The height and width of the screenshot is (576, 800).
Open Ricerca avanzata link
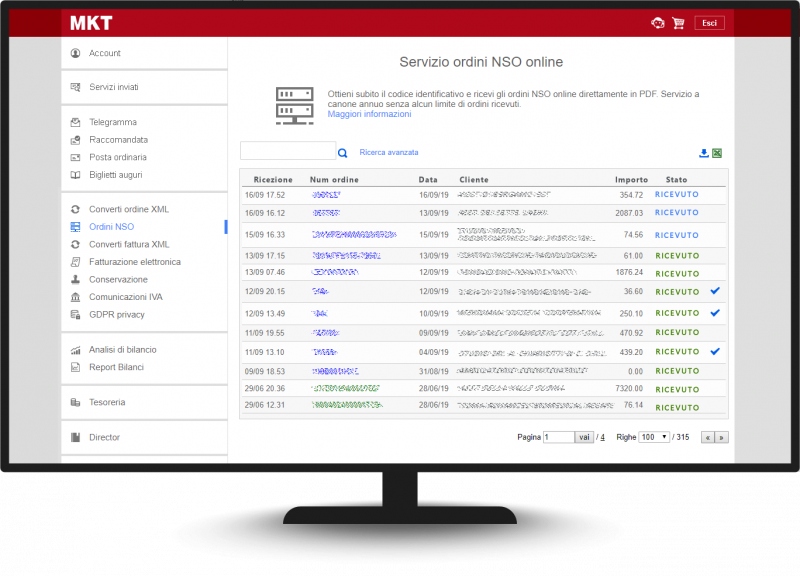[x=389, y=153]
